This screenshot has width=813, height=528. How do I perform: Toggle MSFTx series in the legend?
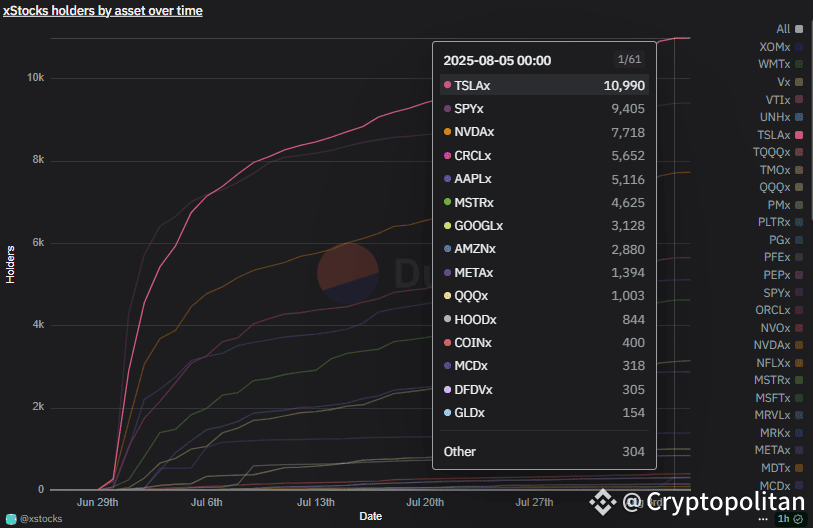point(779,398)
